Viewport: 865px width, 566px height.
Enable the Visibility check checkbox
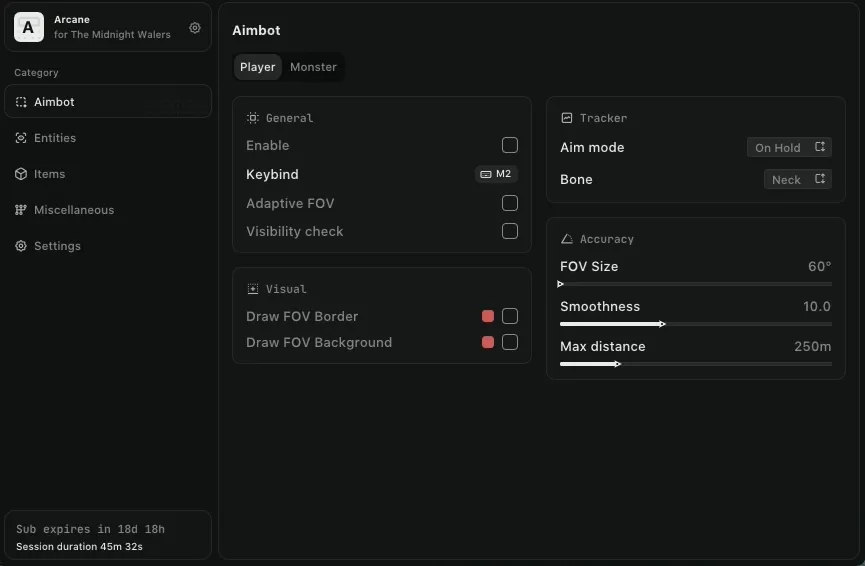(x=510, y=231)
